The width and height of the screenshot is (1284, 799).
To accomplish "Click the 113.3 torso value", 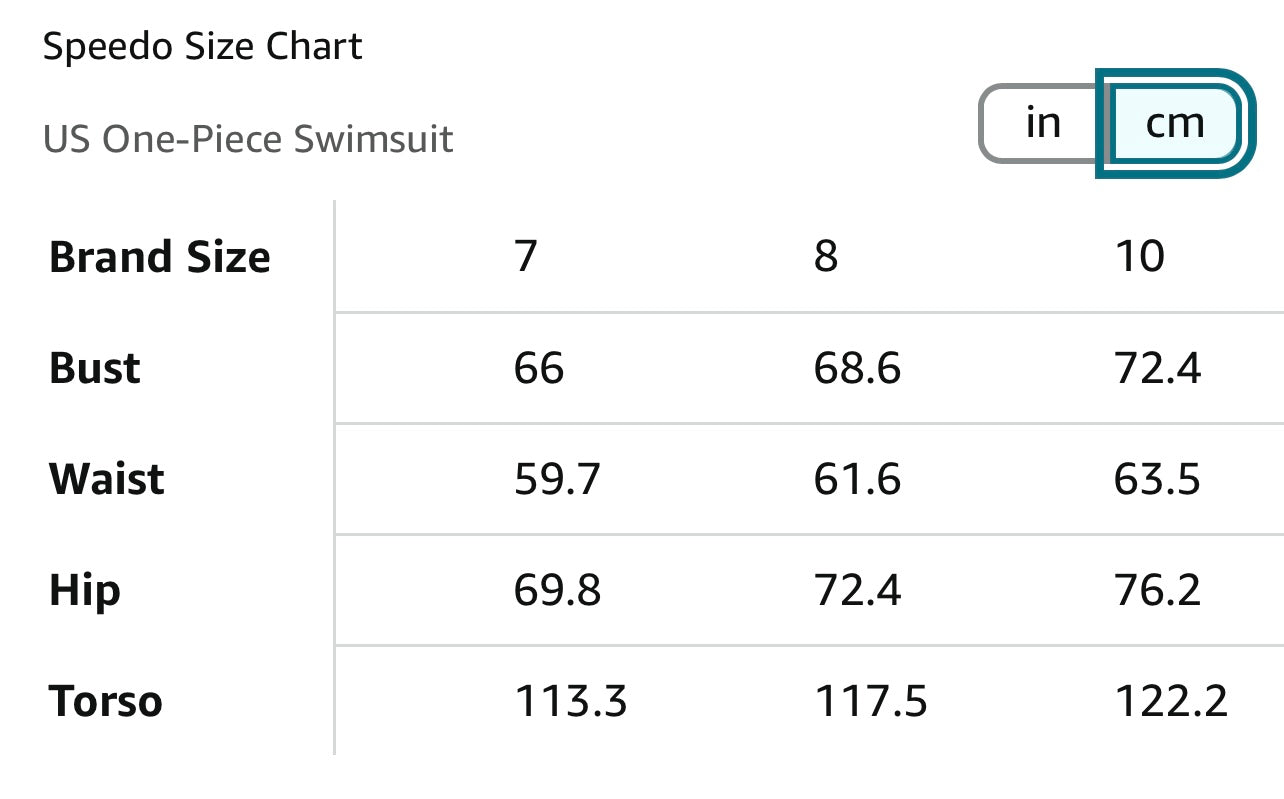I will [x=570, y=702].
